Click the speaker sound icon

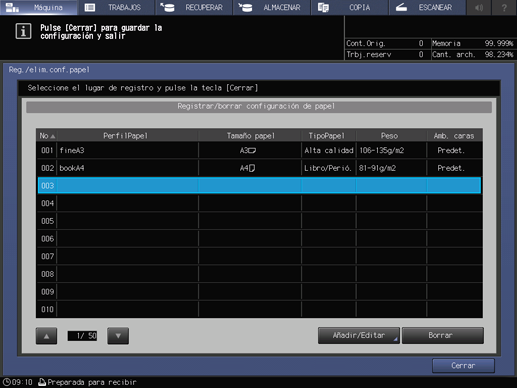tap(479, 7)
